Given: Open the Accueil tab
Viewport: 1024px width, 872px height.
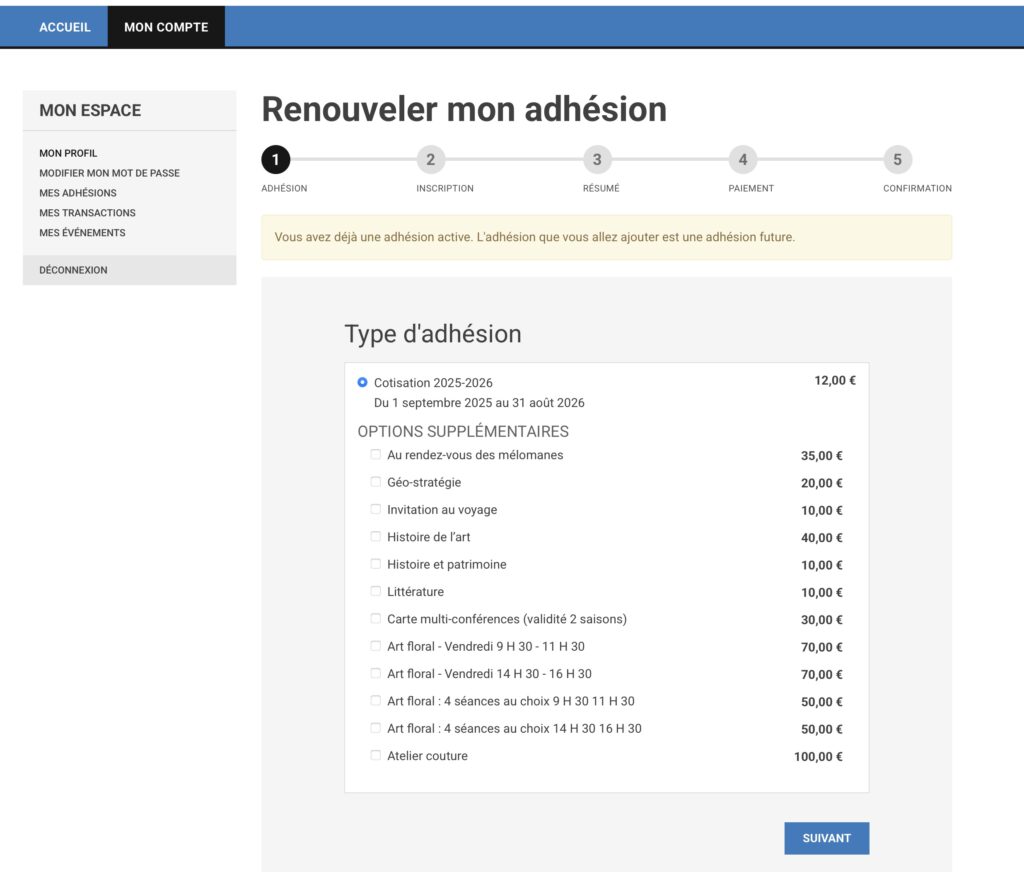Looking at the screenshot, I should click(x=65, y=27).
